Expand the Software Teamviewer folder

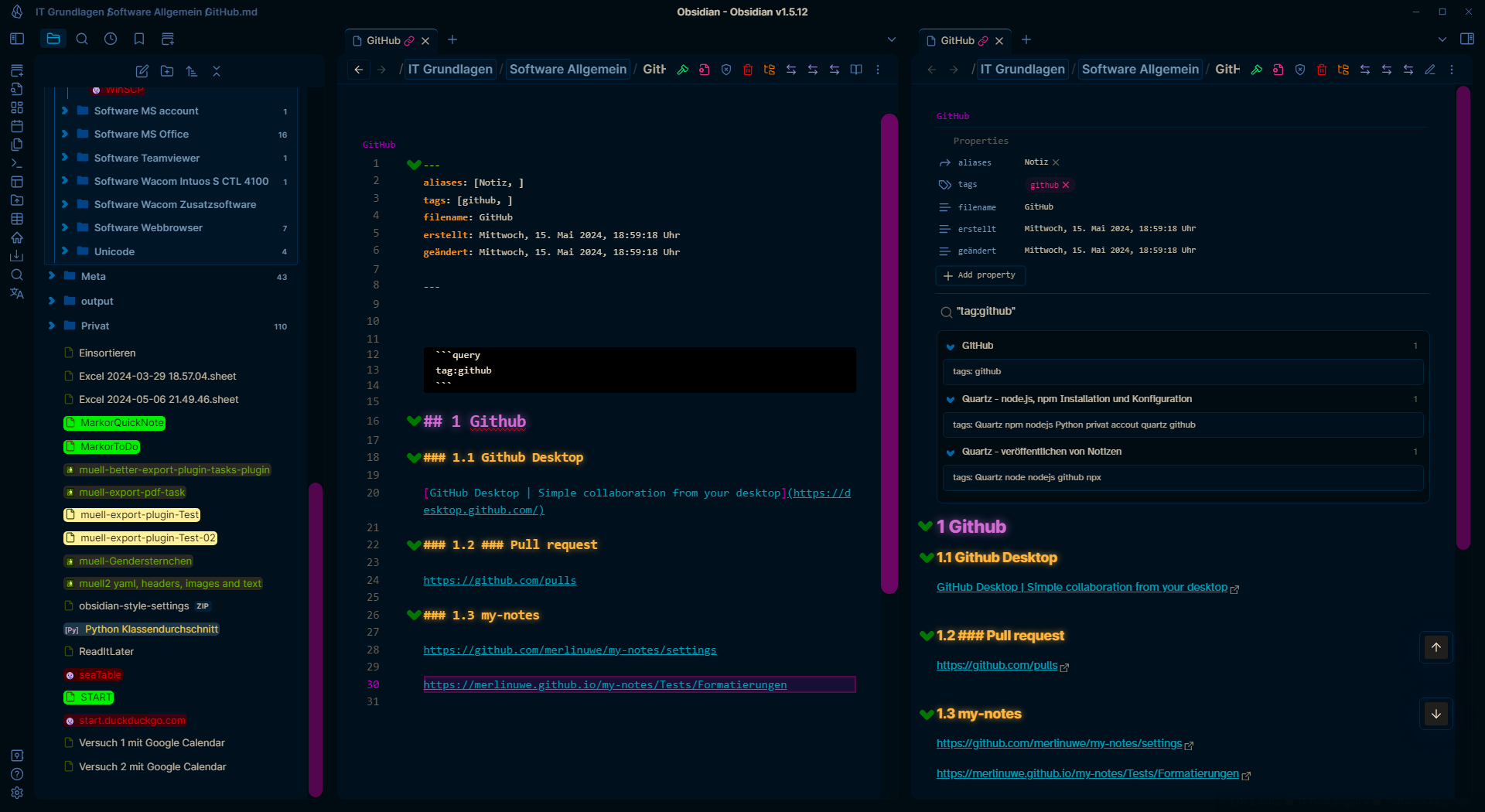[65, 158]
